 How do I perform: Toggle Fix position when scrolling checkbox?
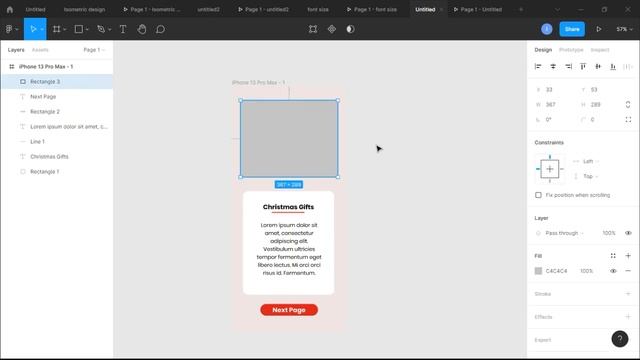pyautogui.click(x=538, y=195)
